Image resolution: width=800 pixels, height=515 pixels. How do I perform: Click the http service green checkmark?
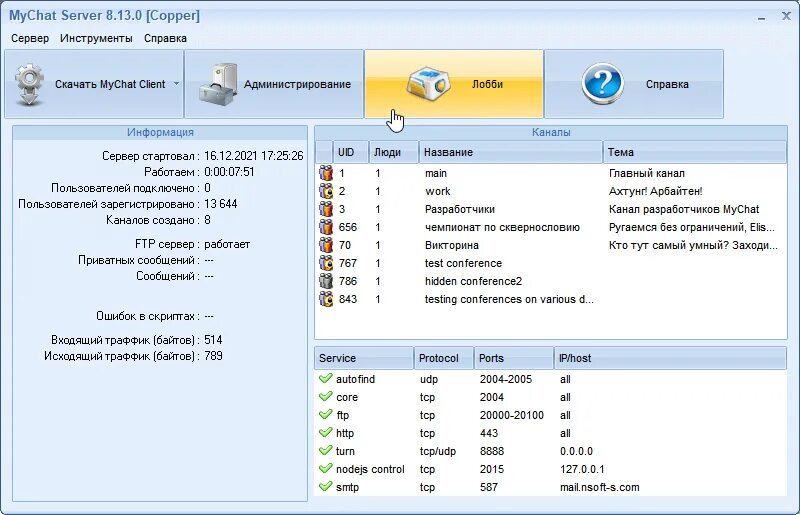[x=326, y=433]
